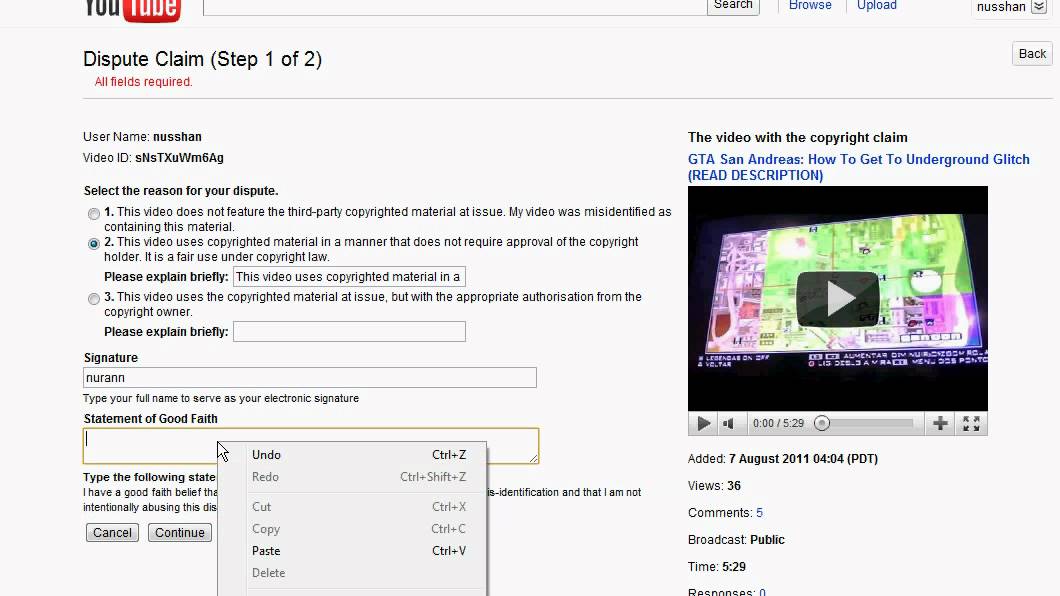Click the Back button

click(x=1032, y=54)
